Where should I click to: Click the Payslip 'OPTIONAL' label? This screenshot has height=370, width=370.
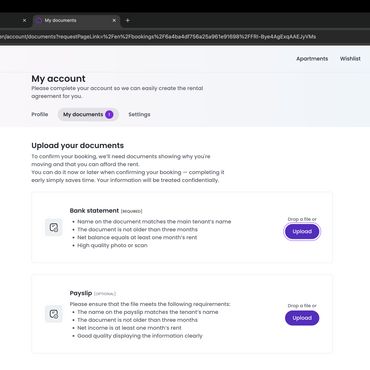[105, 294]
